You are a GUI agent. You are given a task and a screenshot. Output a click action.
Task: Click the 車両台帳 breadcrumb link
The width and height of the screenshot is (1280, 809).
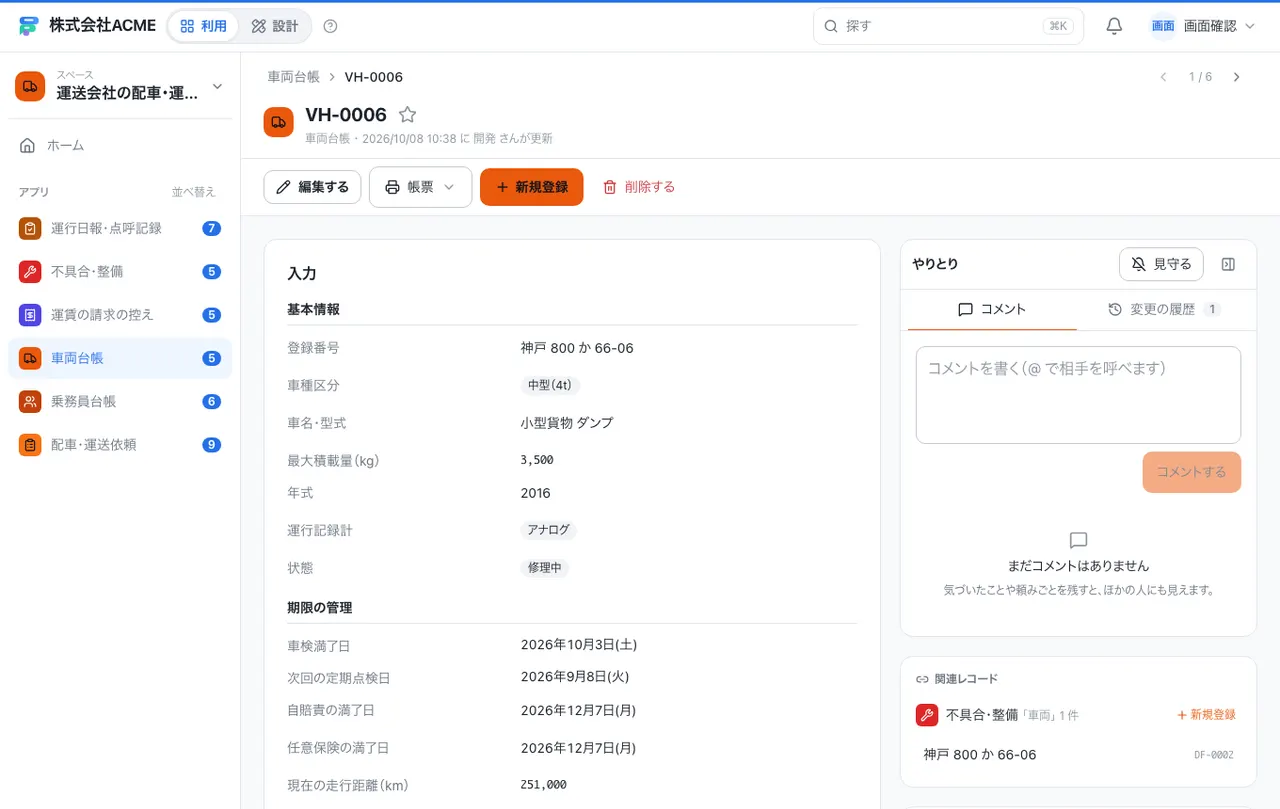pyautogui.click(x=294, y=77)
